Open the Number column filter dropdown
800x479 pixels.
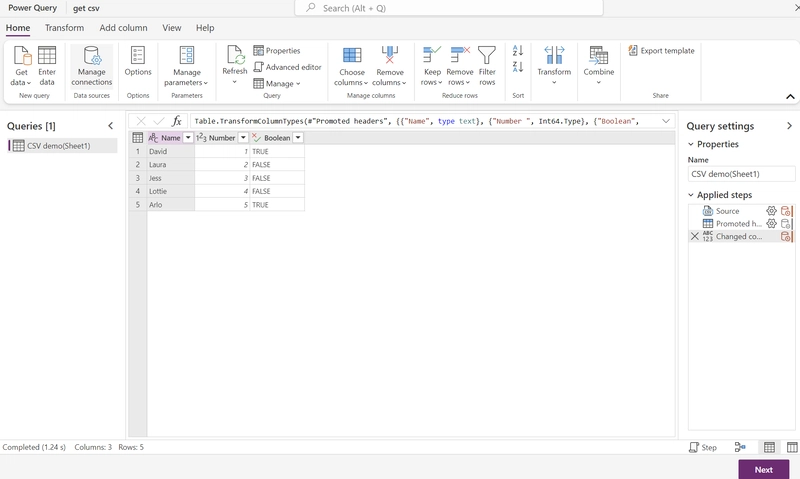(243, 138)
